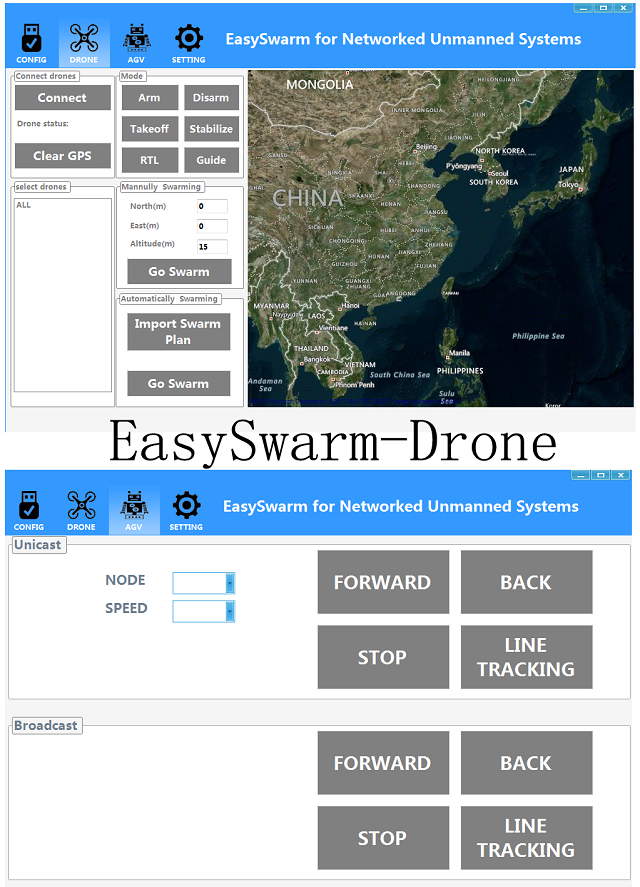
Task: Select highlighted DRONE icon in map window toolbar
Action: click(x=84, y=43)
